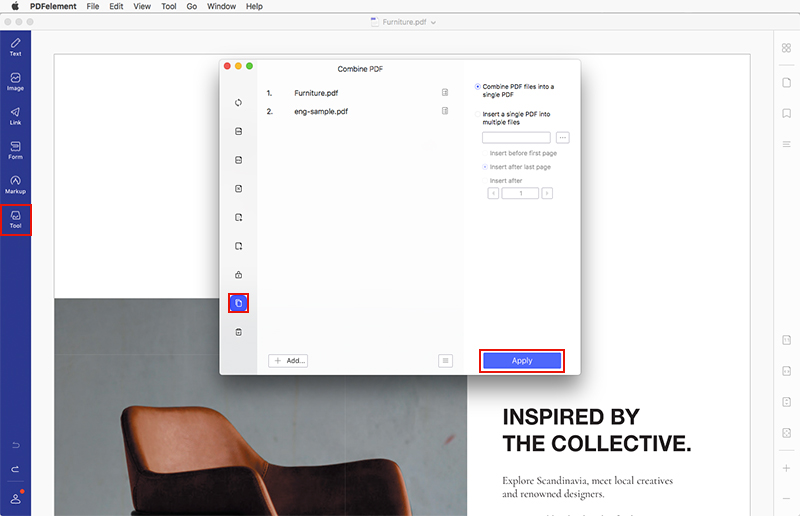This screenshot has height=516, width=800.
Task: Expand the Furniture.pdf title dropdown arrow
Action: [x=433, y=22]
